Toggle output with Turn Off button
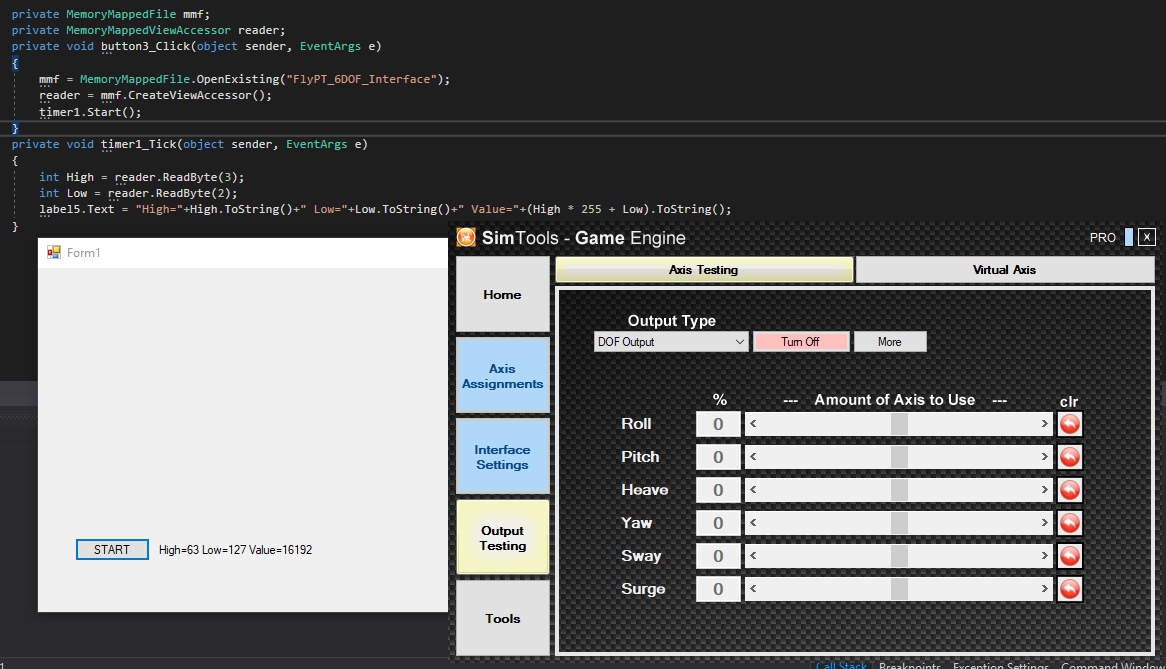 (801, 342)
